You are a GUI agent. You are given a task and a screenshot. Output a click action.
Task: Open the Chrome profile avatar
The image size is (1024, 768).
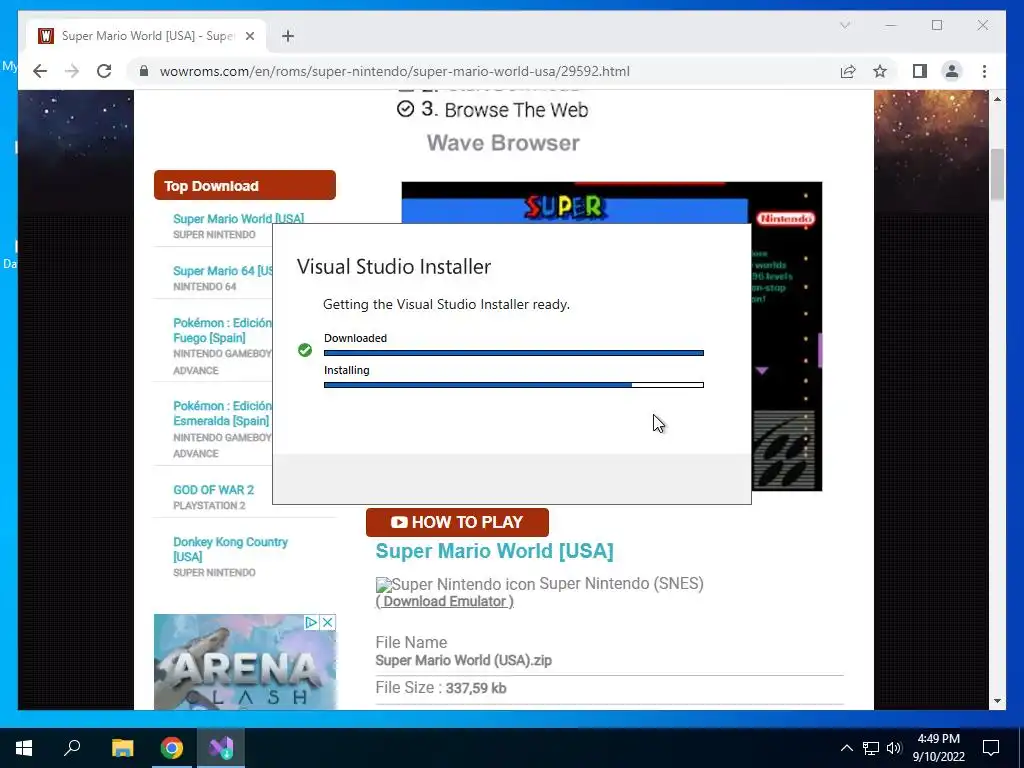[x=952, y=71]
